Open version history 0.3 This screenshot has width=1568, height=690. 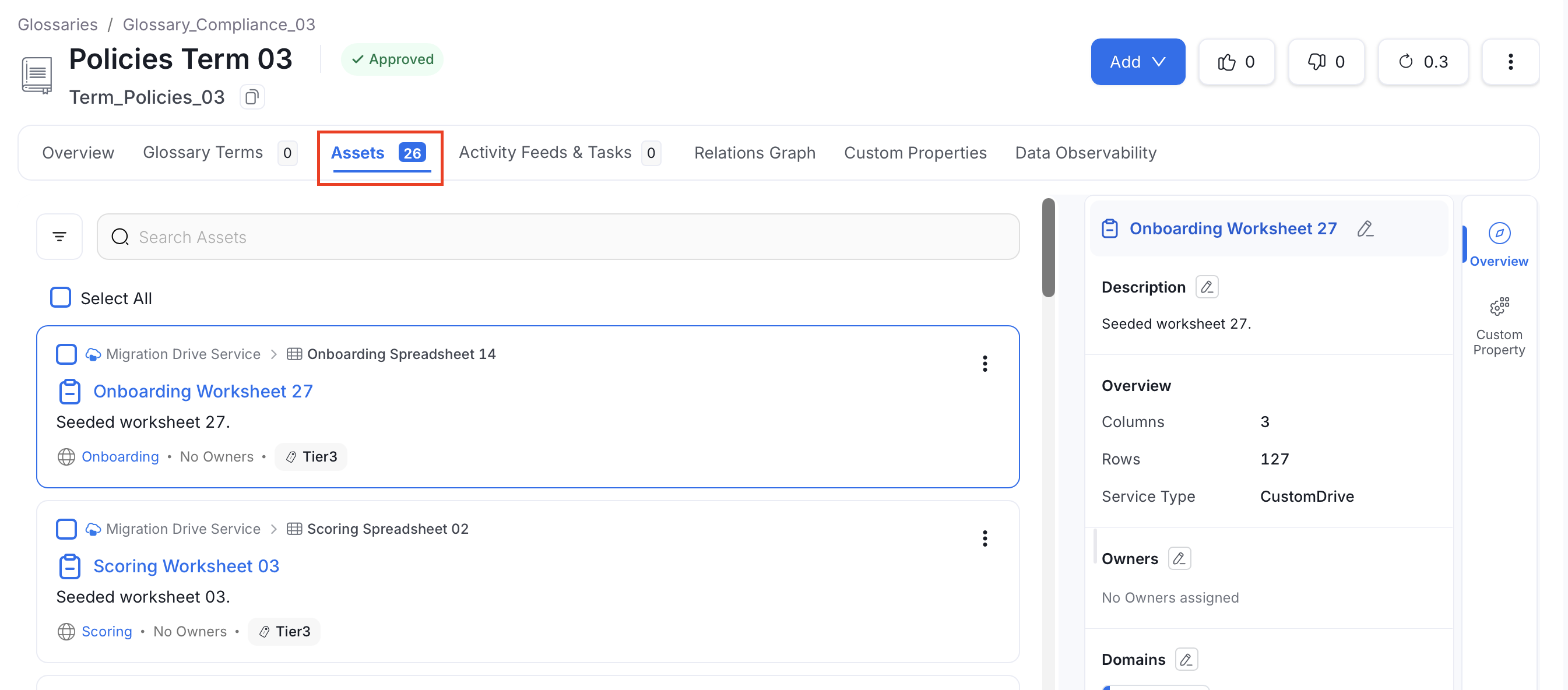click(1422, 61)
